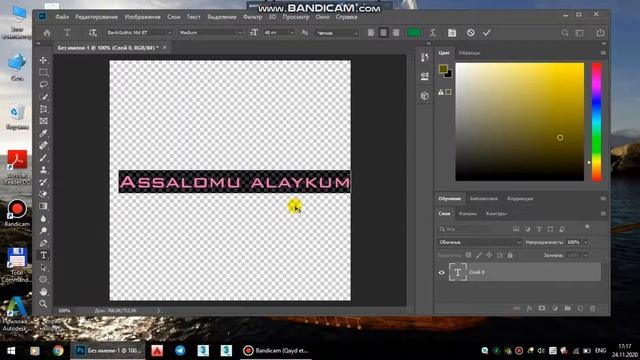Viewport: 640px width, 360px height.
Task: Open the share icon at top right
Action: [600, 33]
